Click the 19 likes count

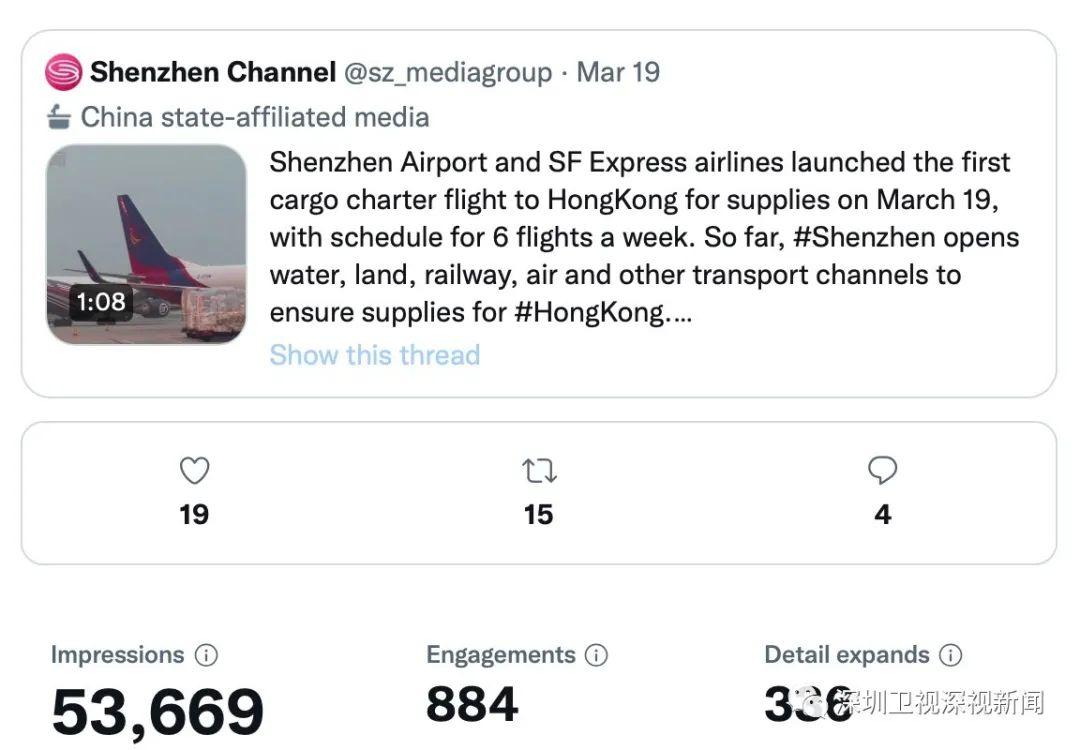194,514
